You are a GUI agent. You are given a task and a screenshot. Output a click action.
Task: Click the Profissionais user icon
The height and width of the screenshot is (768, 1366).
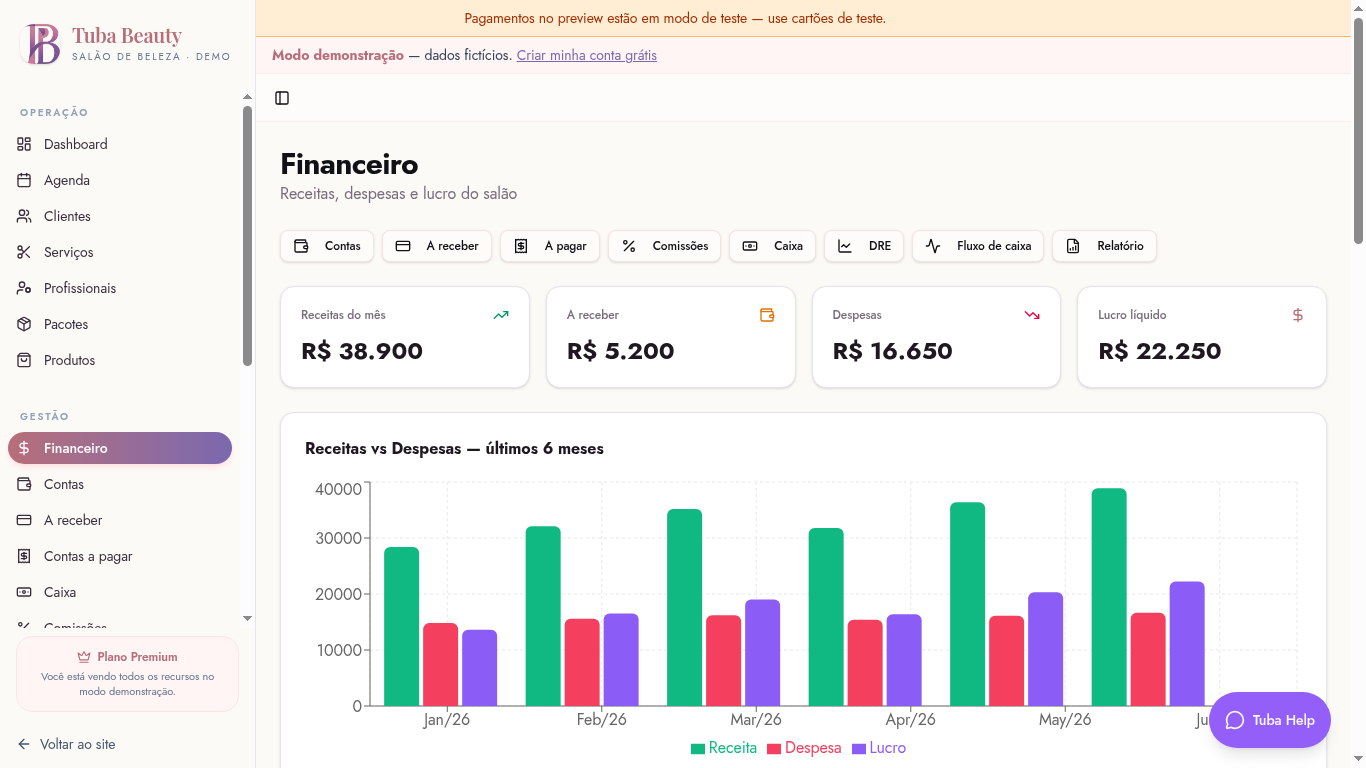[24, 288]
